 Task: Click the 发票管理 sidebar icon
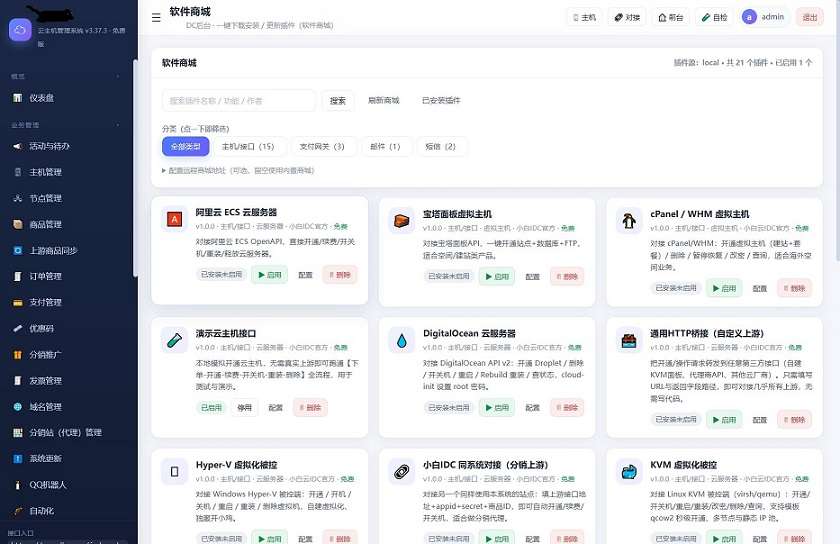point(18,381)
